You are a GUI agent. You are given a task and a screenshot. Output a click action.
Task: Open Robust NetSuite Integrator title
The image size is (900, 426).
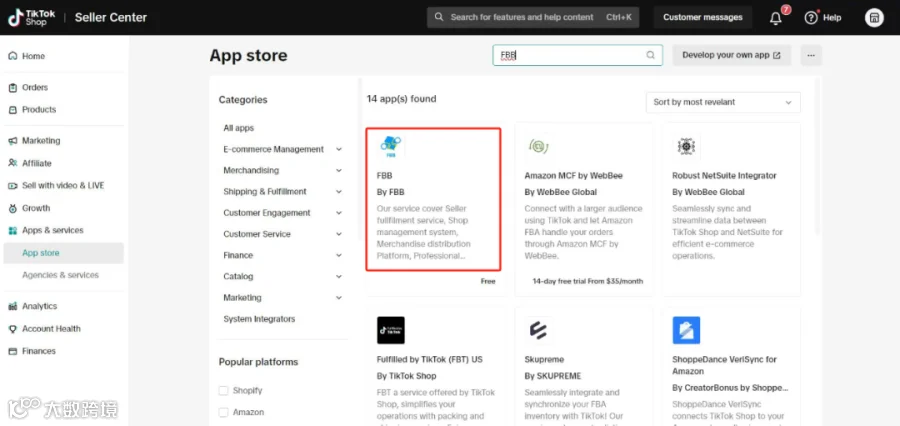pos(724,176)
